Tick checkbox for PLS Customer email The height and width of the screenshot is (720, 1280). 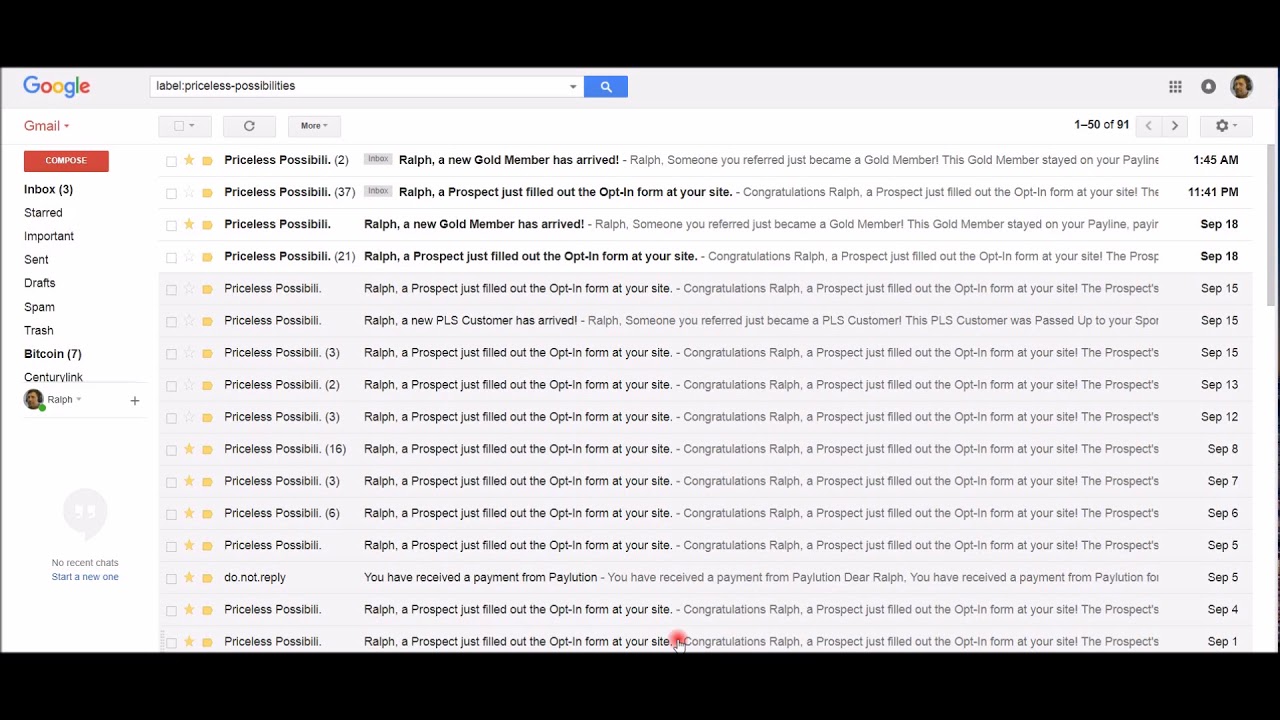[171, 321]
